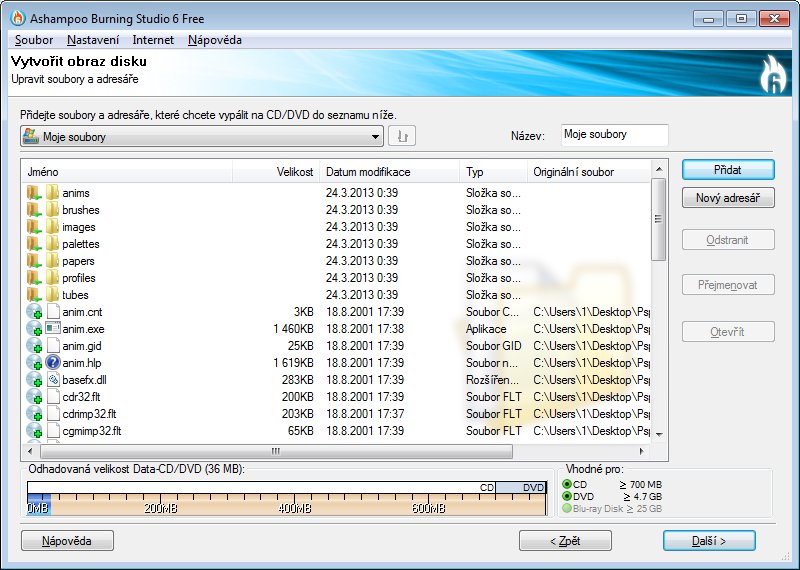Click the anim.exe application icon
This screenshot has height=570, width=800.
click(53, 328)
